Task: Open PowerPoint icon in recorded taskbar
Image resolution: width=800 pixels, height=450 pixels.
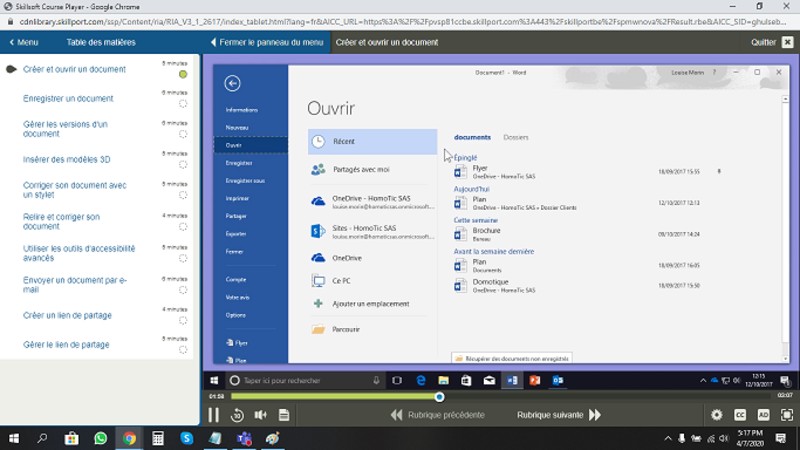Action: coord(535,381)
